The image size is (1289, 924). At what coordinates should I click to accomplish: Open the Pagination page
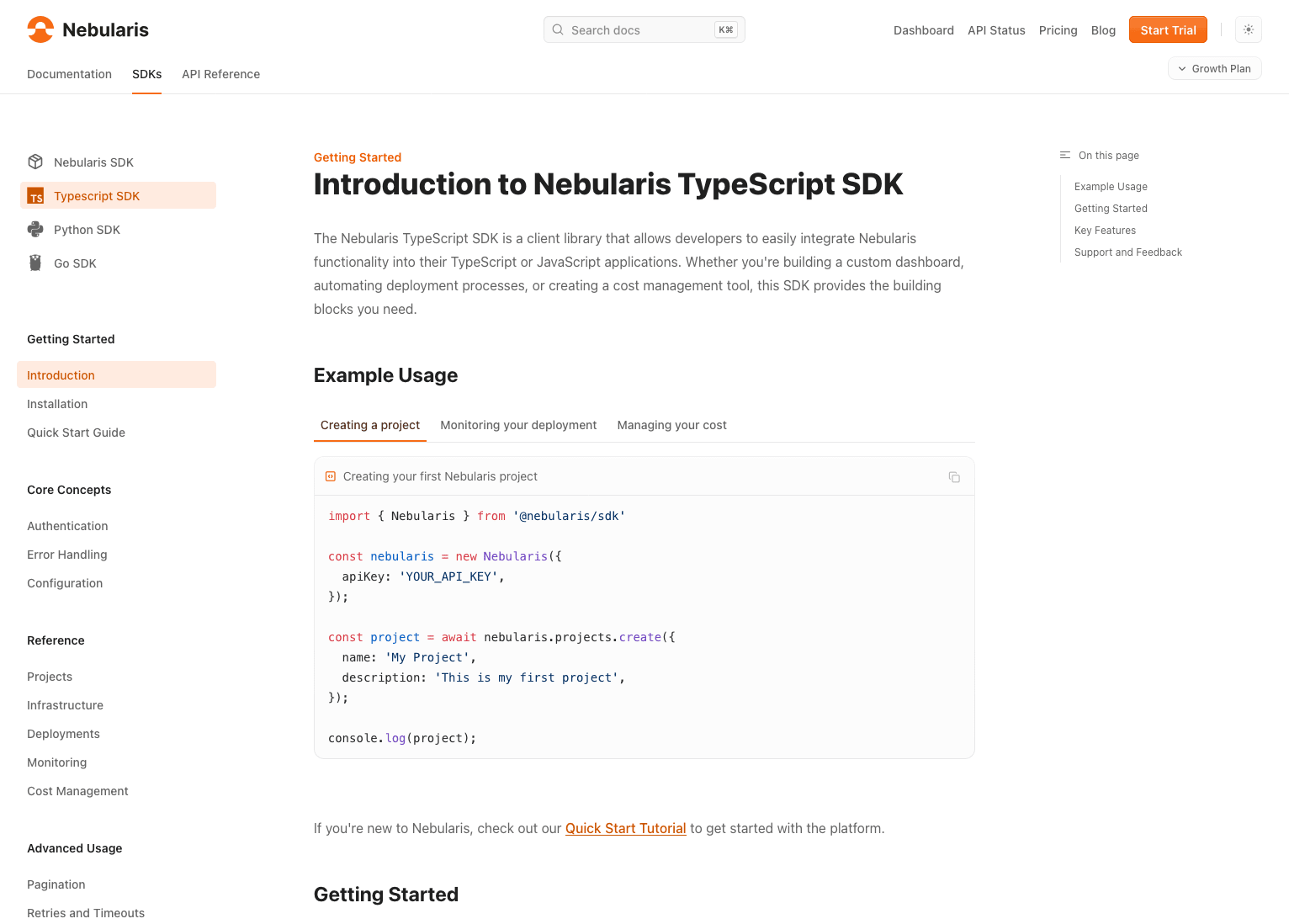56,884
